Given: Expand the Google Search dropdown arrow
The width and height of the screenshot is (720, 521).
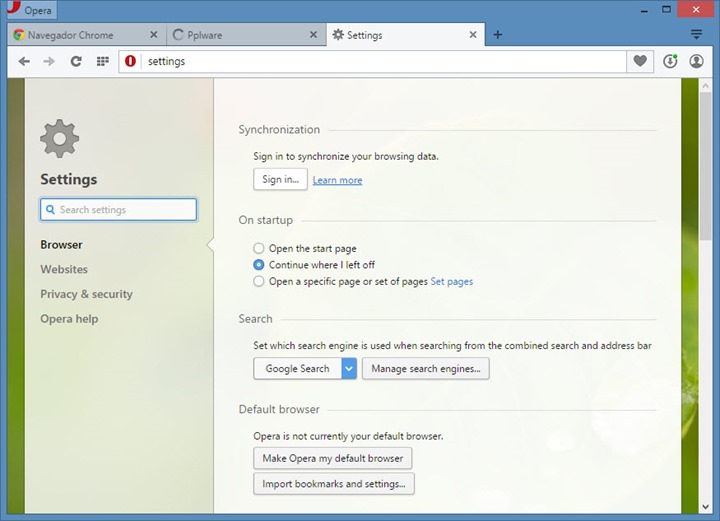Looking at the screenshot, I should tap(349, 369).
